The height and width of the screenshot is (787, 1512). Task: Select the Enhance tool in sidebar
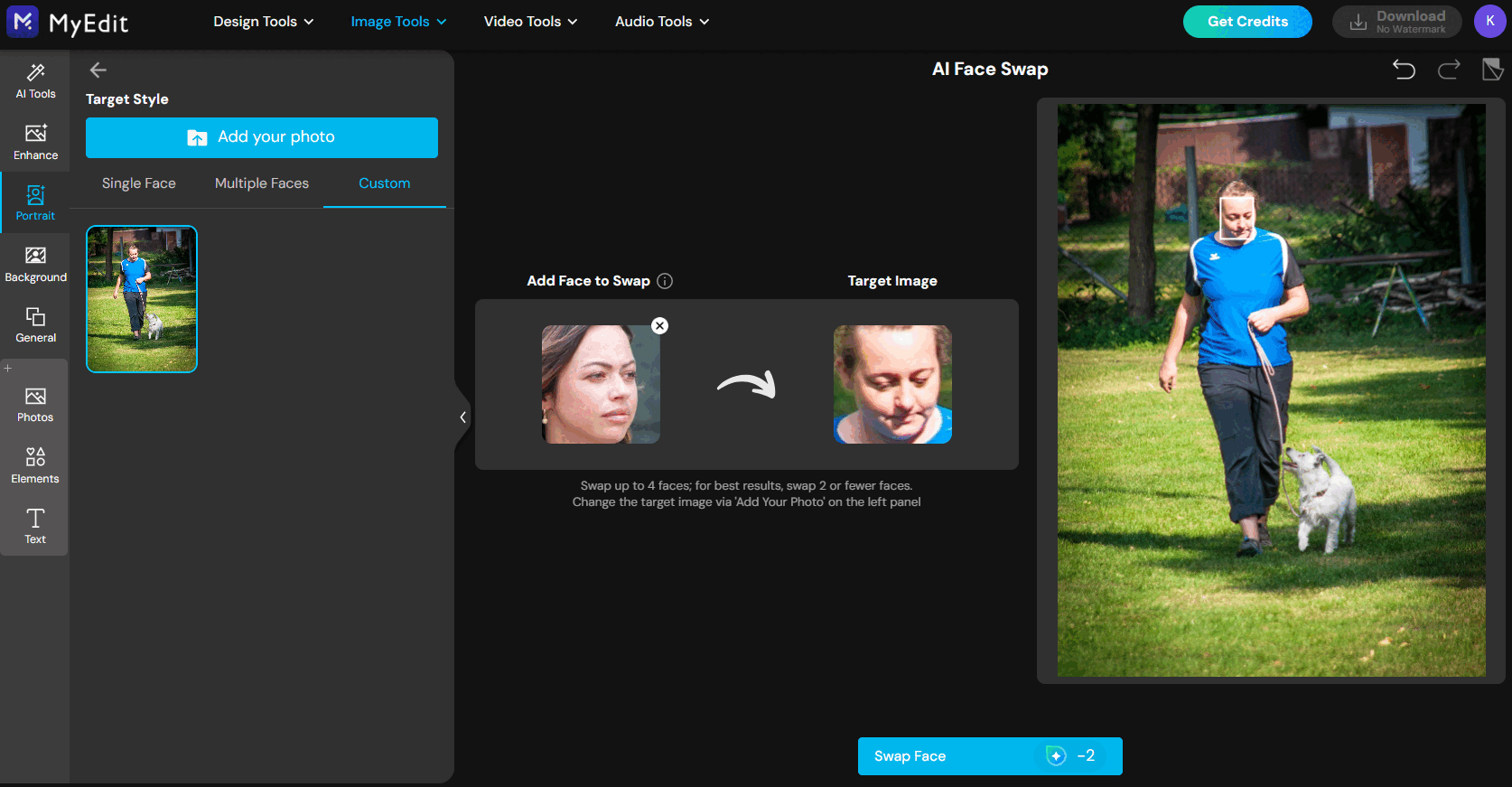[x=35, y=142]
